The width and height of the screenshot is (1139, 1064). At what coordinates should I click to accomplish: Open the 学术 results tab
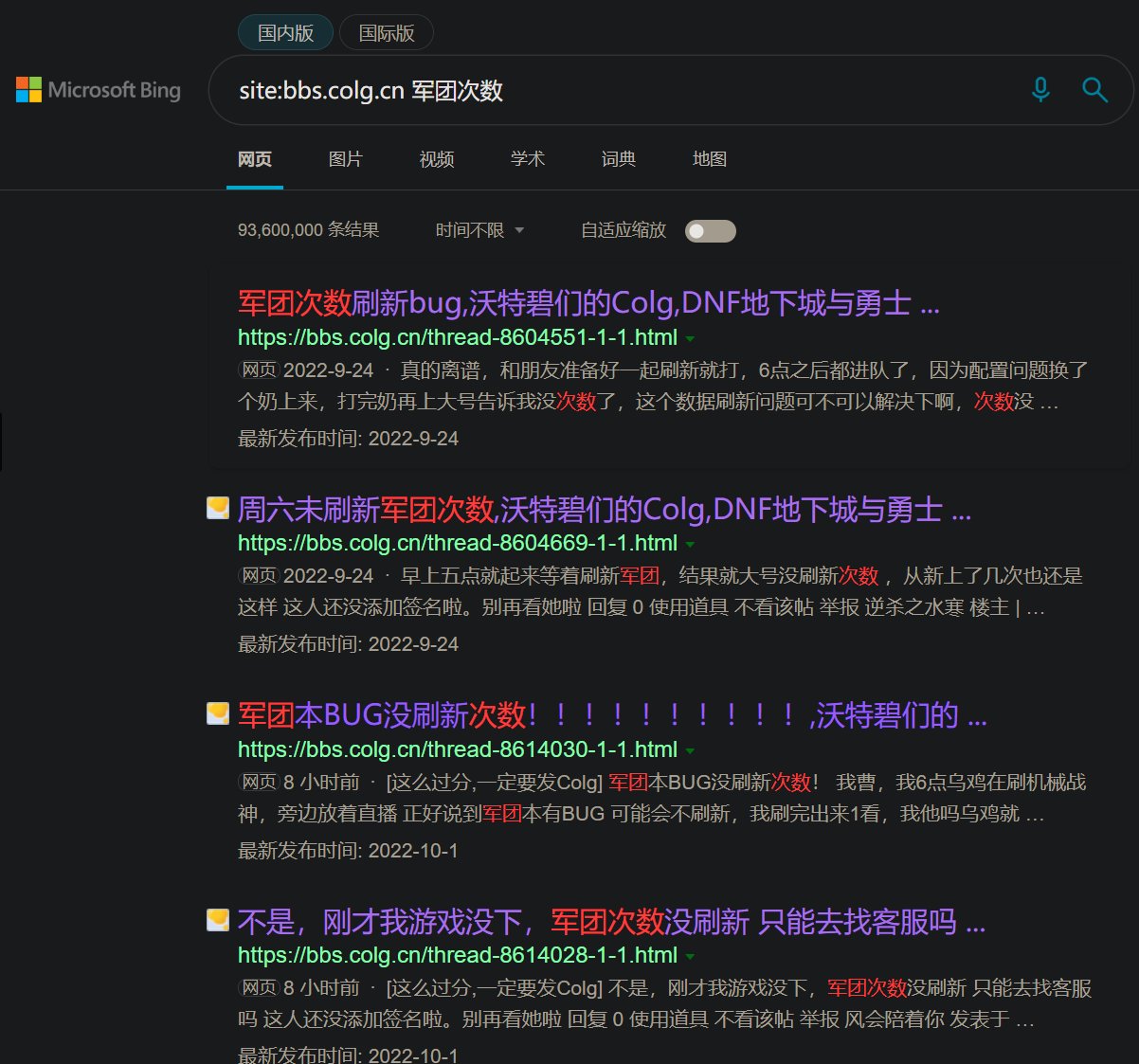[x=528, y=159]
